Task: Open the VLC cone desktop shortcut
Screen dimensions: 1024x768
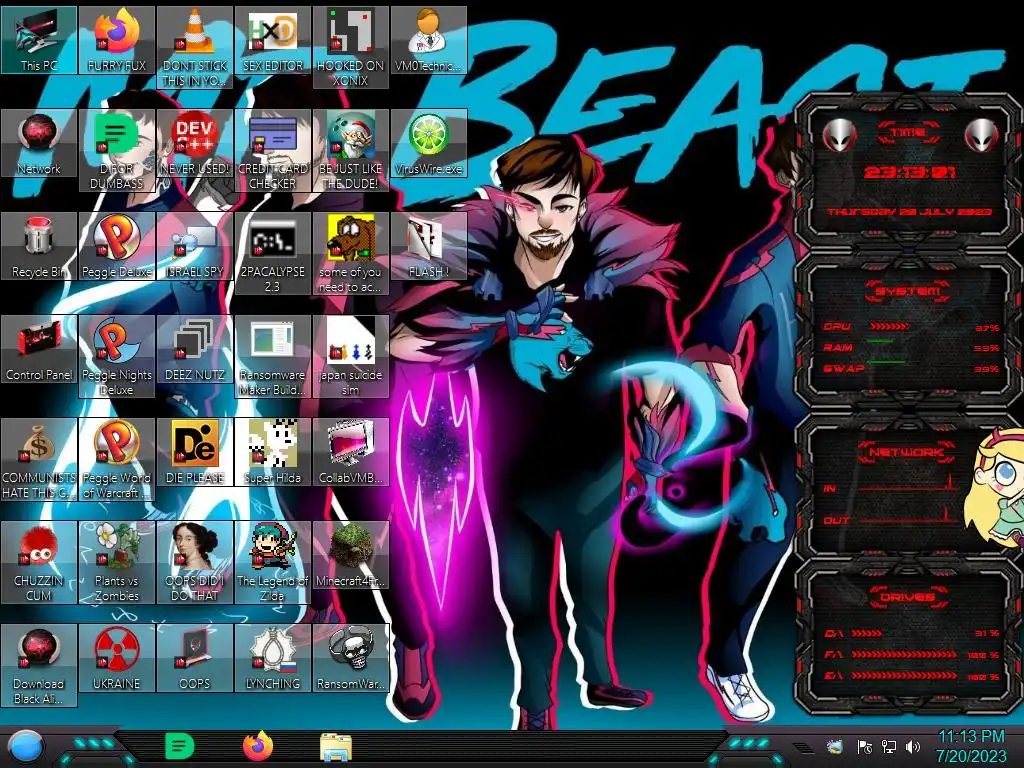Action: click(195, 48)
